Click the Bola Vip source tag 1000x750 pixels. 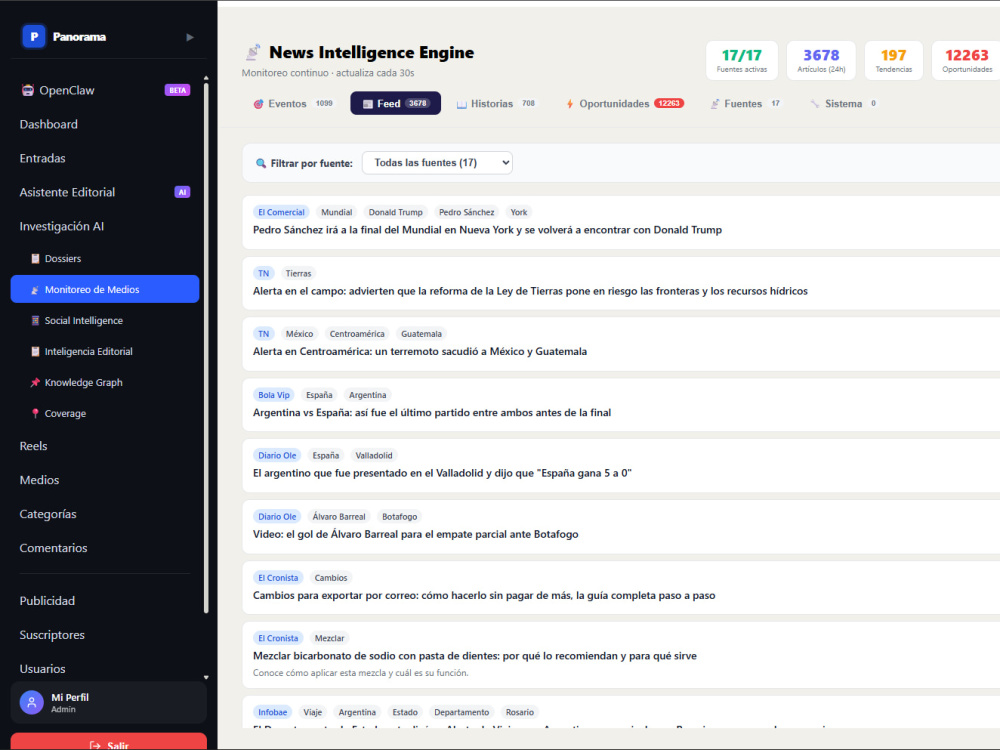point(274,395)
